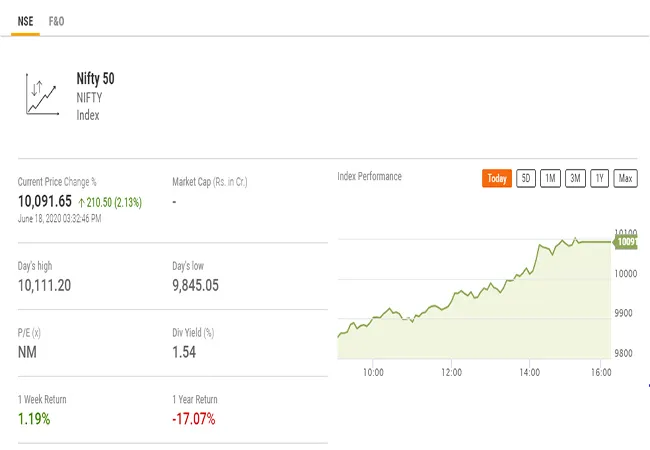Viewport: 650px width, 450px height.
Task: Click the 9800 y-axis label
Action: coord(623,353)
